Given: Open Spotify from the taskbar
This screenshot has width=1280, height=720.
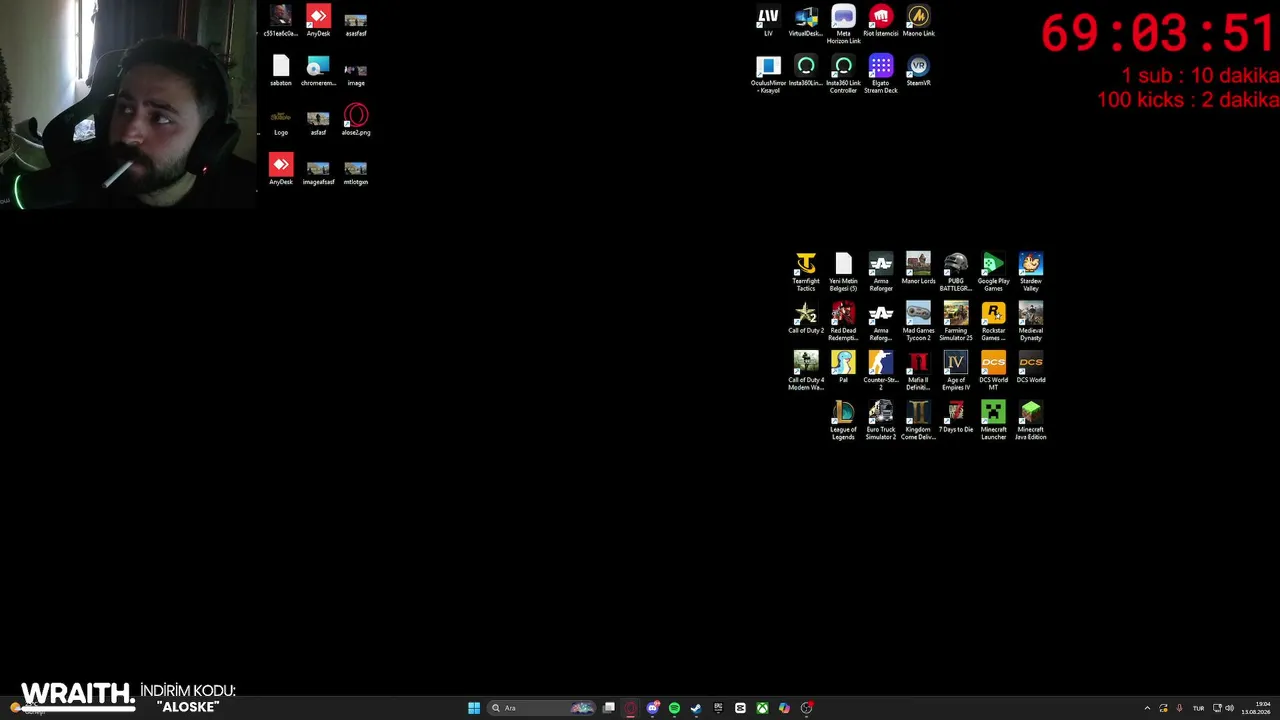Looking at the screenshot, I should point(674,708).
